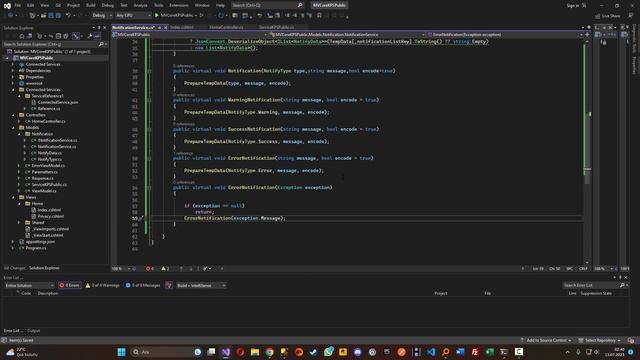Toggle the Warnings filter in Error List

[x=102, y=285]
